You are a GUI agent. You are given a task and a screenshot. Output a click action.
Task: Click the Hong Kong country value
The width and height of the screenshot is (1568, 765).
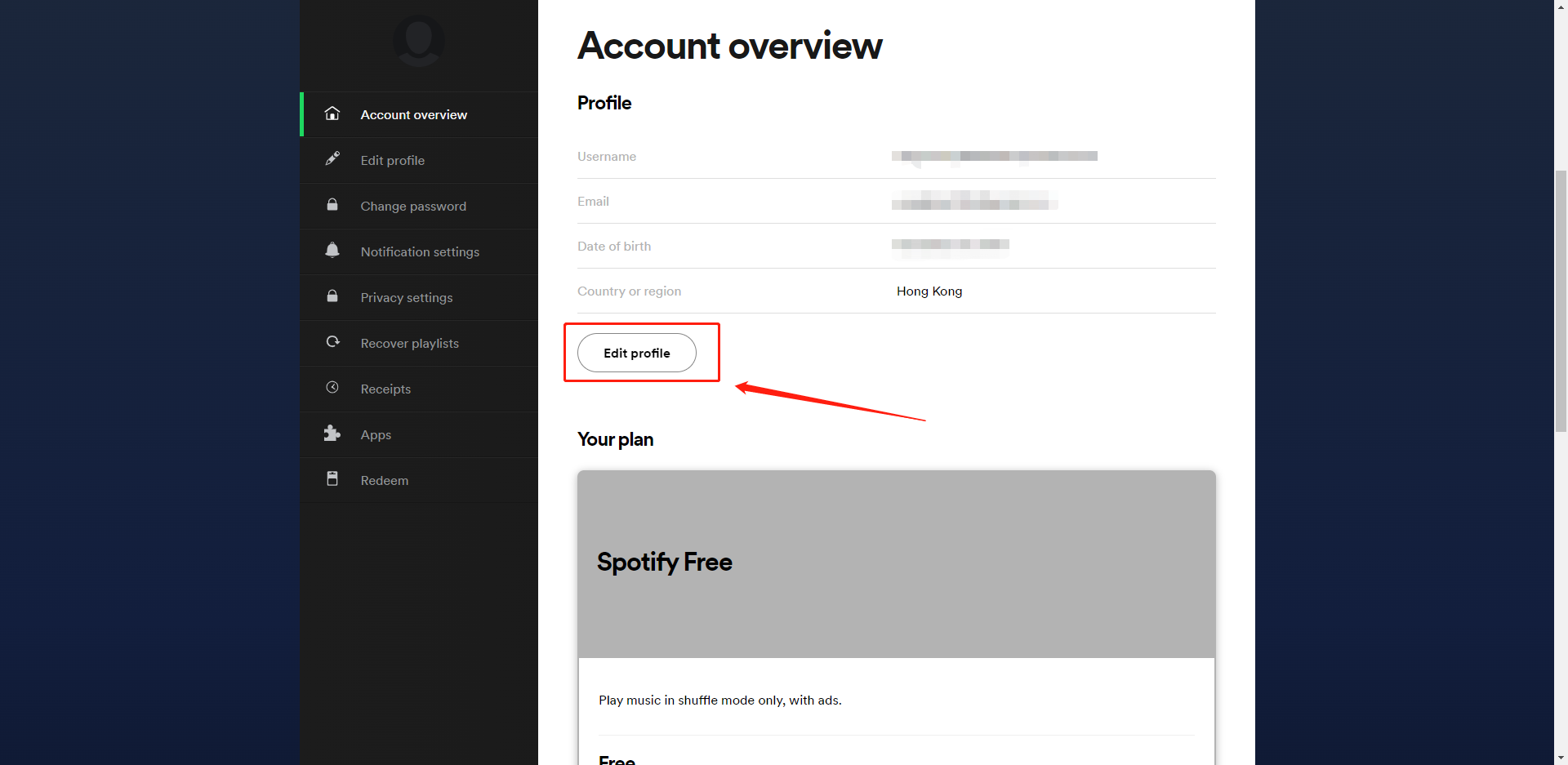pyautogui.click(x=929, y=291)
